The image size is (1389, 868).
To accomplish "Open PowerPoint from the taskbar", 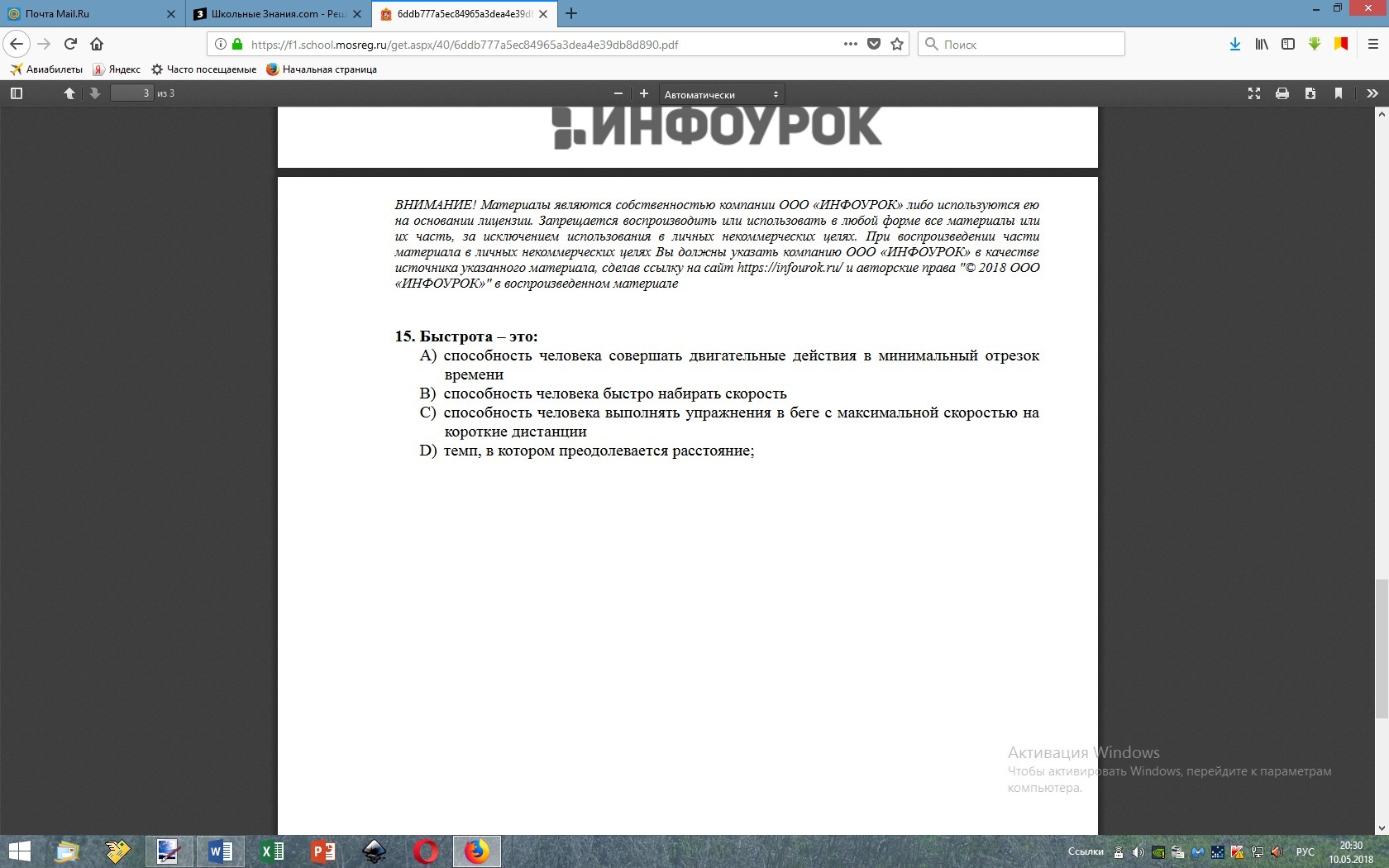I will [322, 851].
